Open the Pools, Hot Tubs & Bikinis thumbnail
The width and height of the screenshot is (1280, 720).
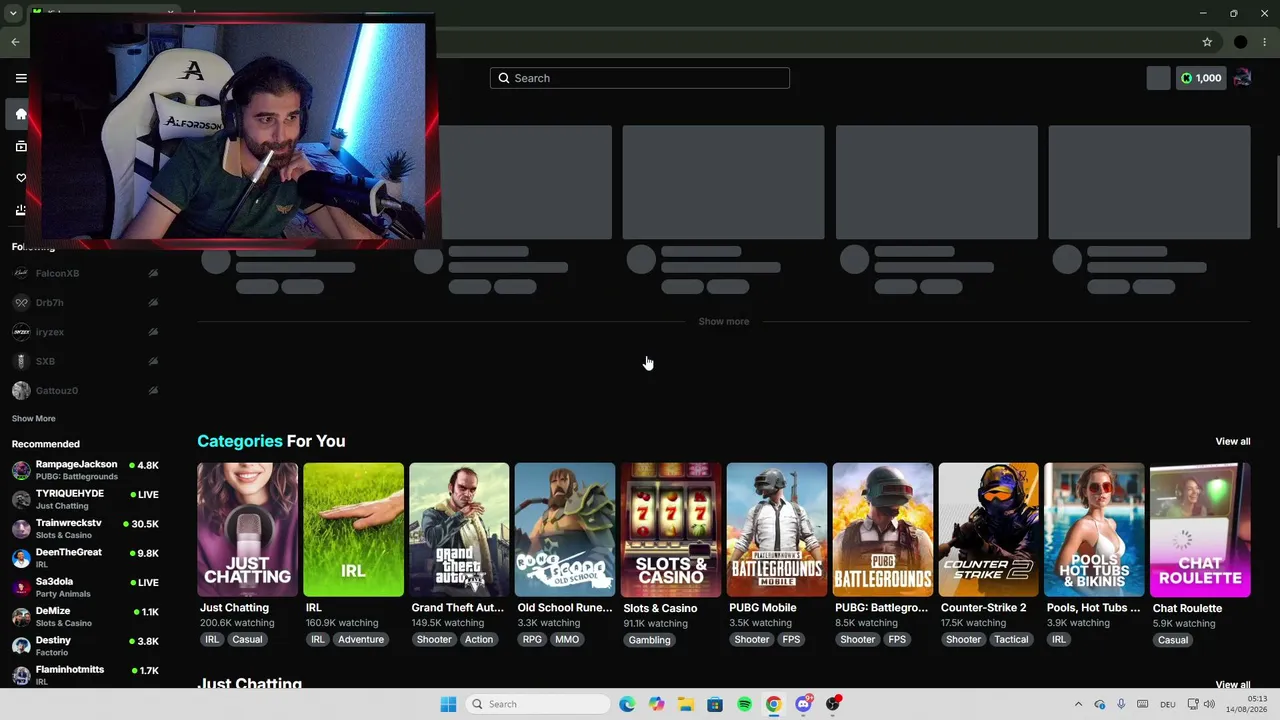coord(1095,530)
